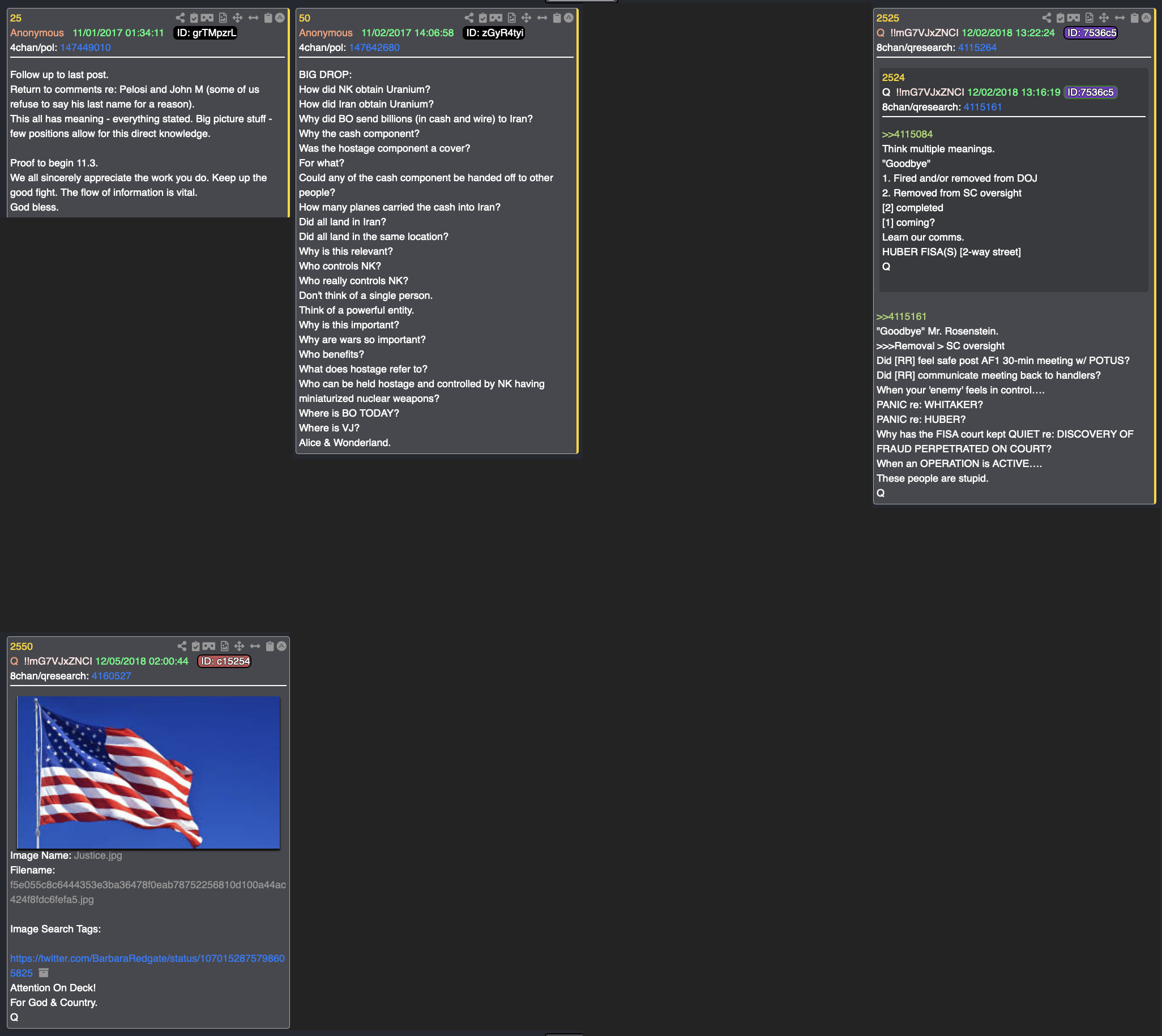Click post number 50 heading
1162x1036 pixels.
(x=305, y=18)
